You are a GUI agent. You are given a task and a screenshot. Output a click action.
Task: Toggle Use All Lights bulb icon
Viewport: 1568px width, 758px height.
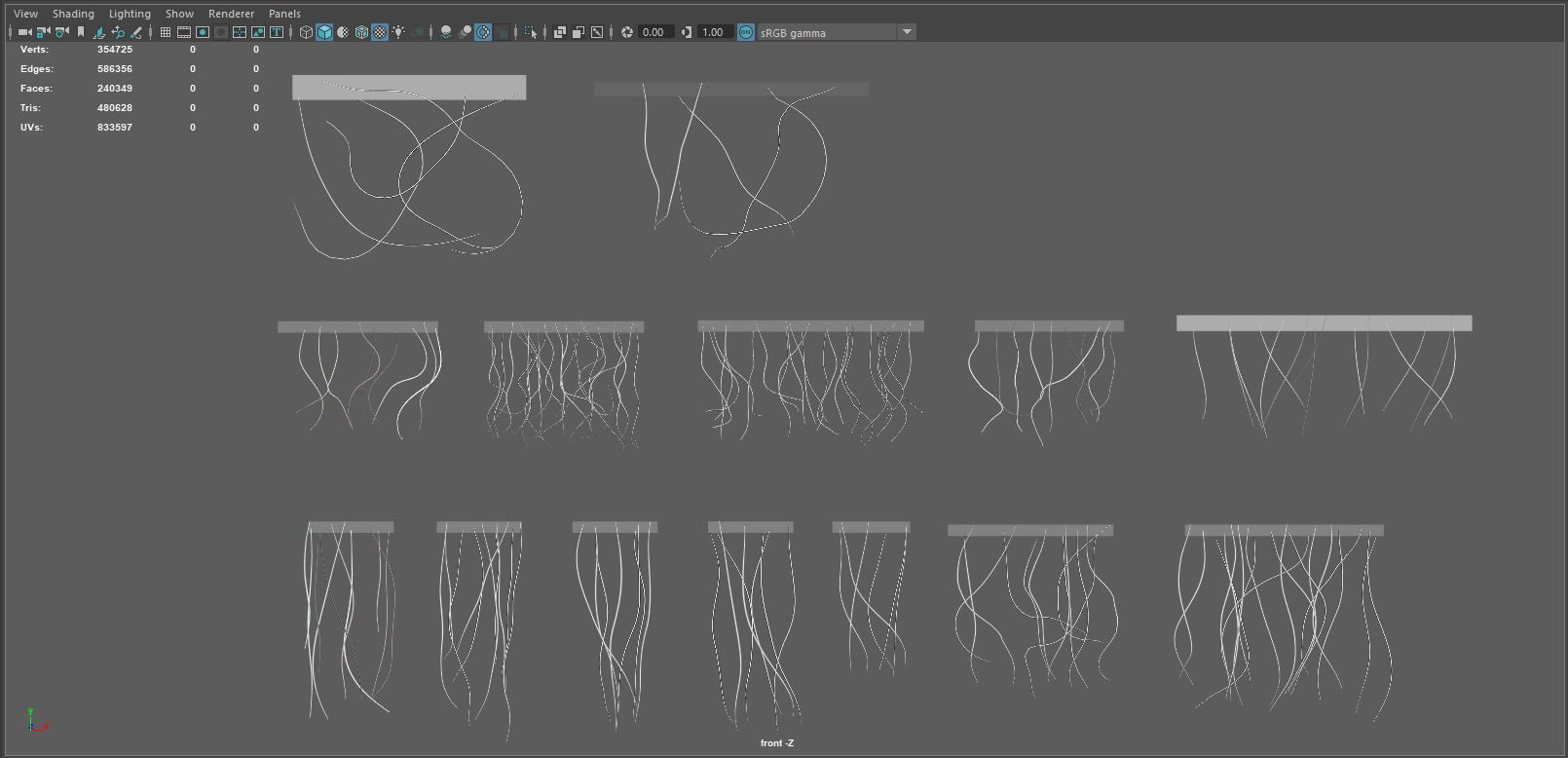tap(398, 32)
